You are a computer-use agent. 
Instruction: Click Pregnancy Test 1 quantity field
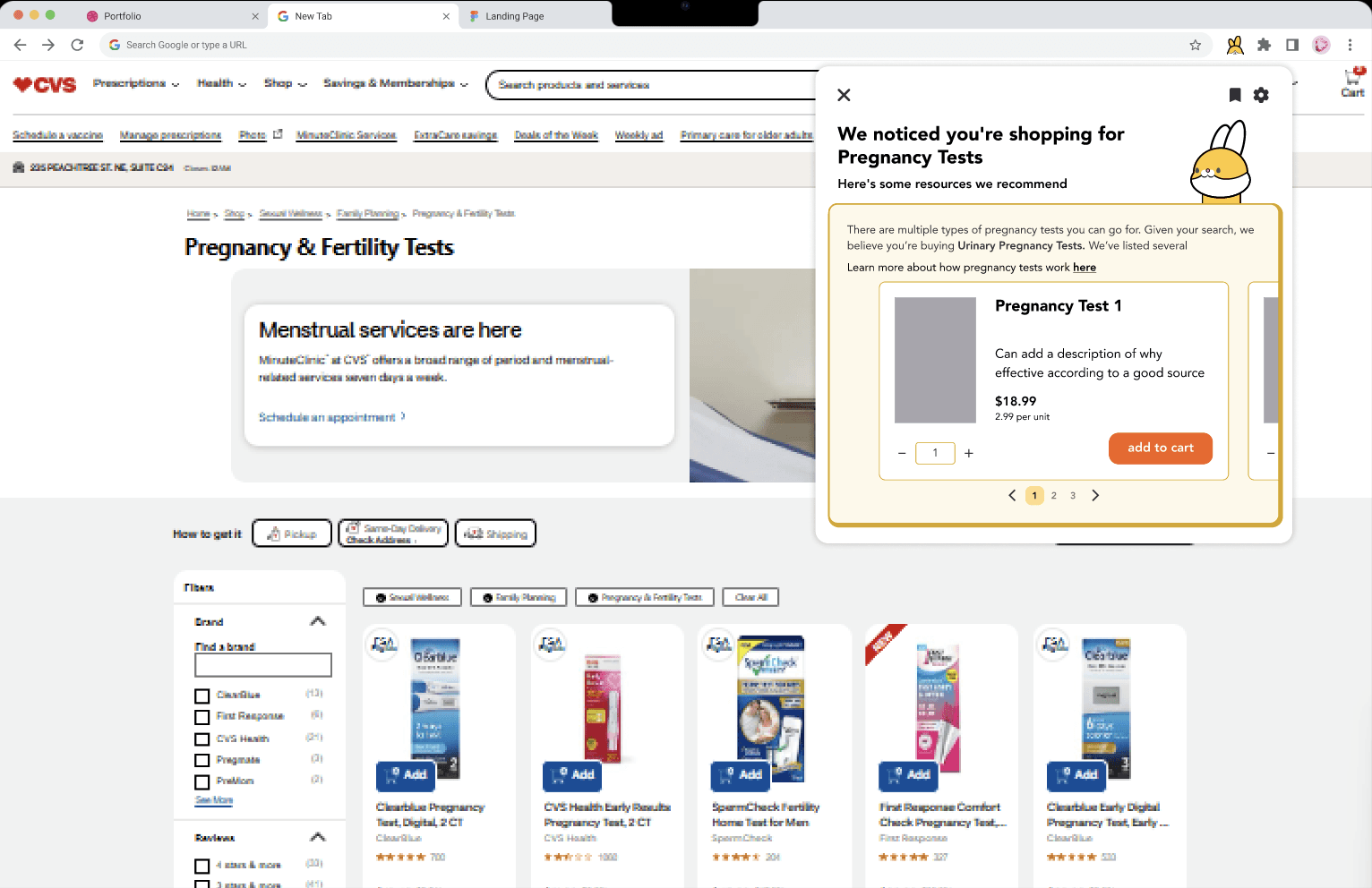(x=935, y=453)
